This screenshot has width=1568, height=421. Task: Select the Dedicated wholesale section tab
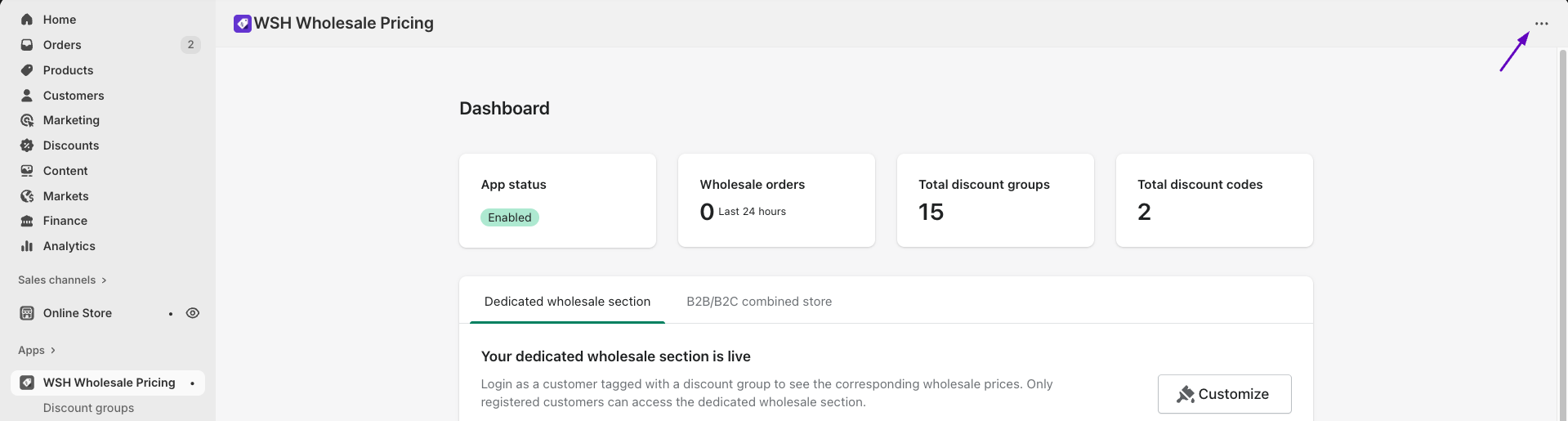pyautogui.click(x=567, y=302)
